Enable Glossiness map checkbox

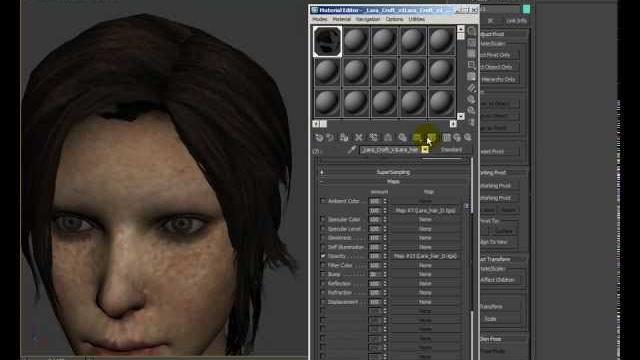tap(322, 238)
